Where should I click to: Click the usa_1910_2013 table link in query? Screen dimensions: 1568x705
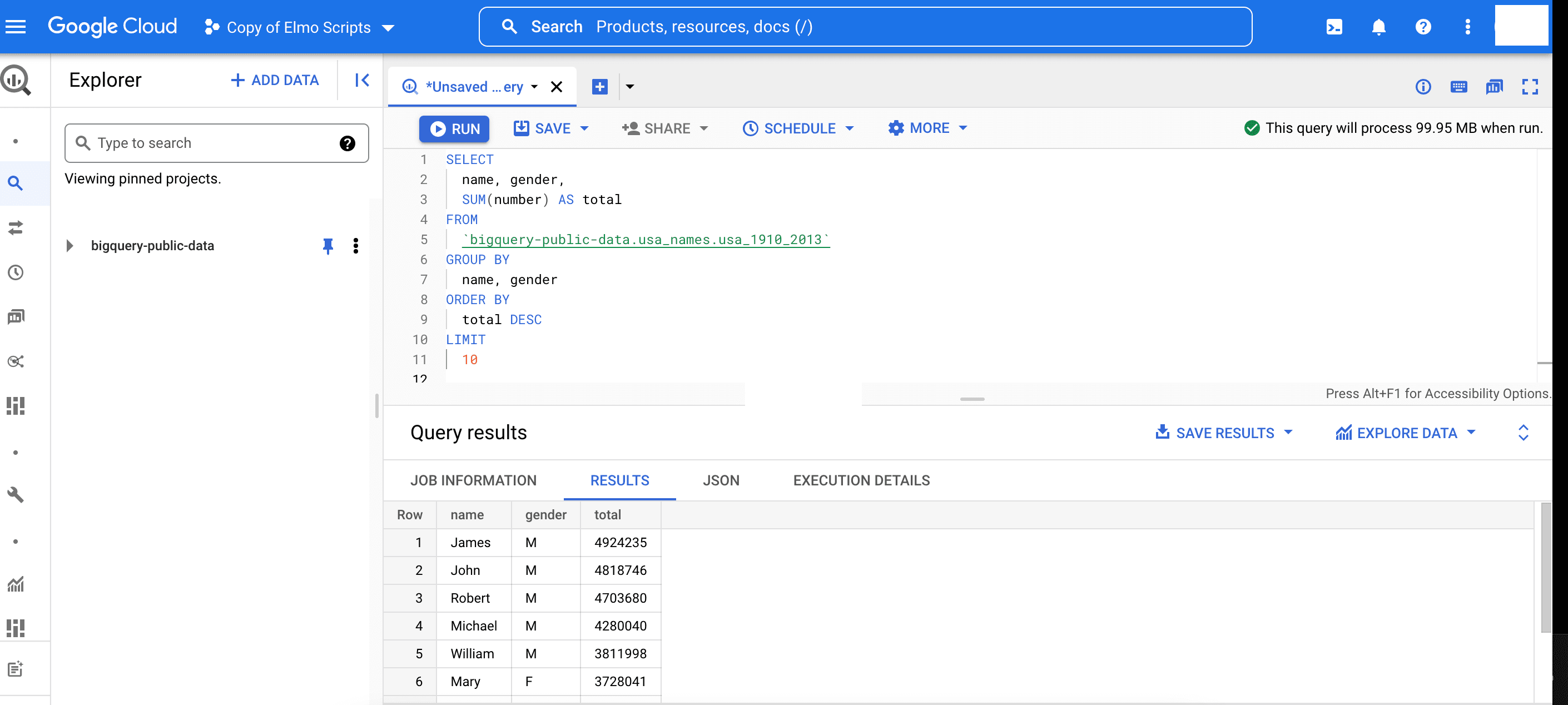tap(646, 239)
